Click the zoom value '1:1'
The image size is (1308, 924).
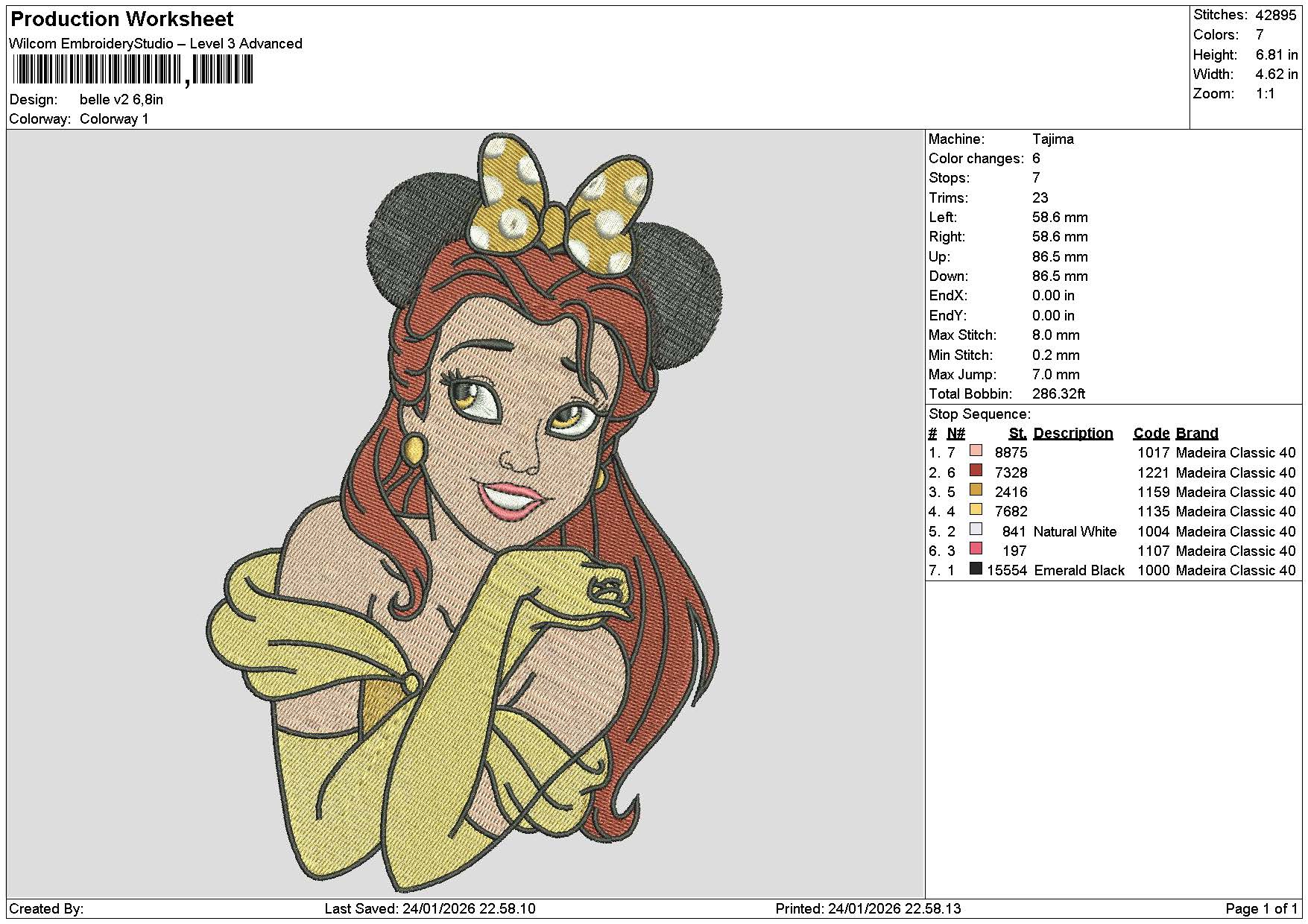click(1265, 93)
